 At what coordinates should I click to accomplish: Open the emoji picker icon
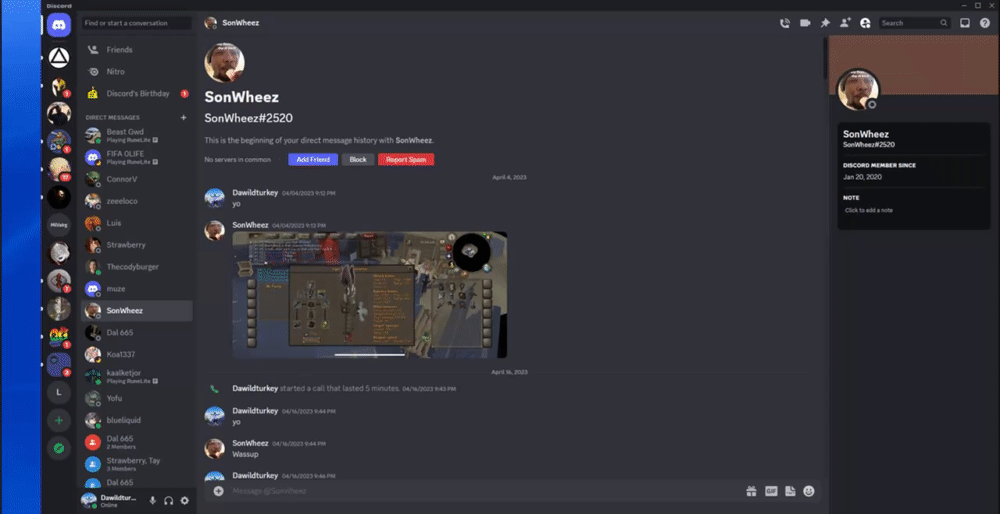809,491
